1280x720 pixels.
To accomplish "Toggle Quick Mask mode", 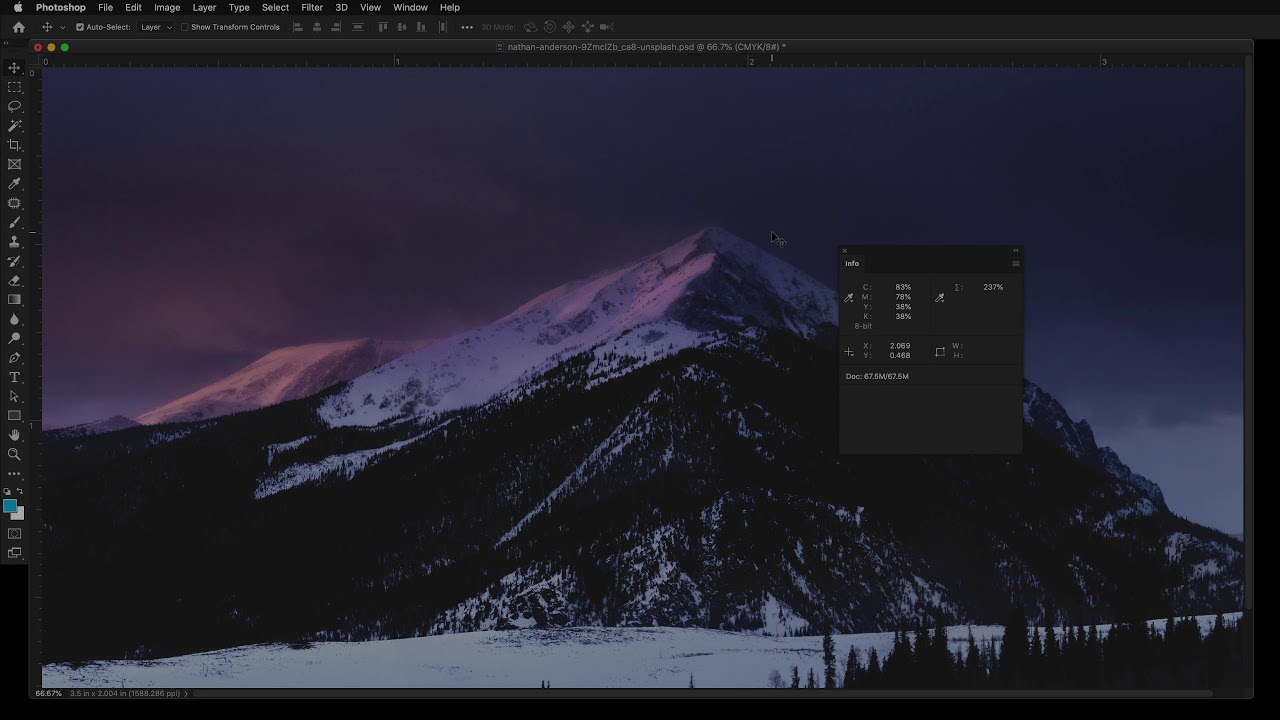I will [14, 534].
